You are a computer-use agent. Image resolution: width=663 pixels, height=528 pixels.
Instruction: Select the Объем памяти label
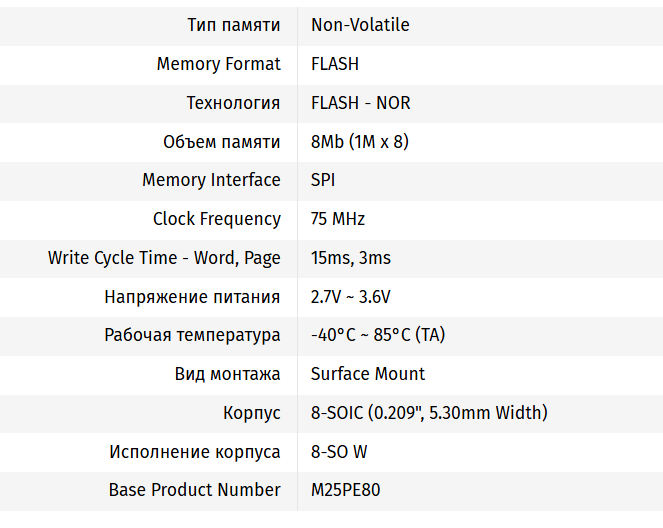(221, 142)
